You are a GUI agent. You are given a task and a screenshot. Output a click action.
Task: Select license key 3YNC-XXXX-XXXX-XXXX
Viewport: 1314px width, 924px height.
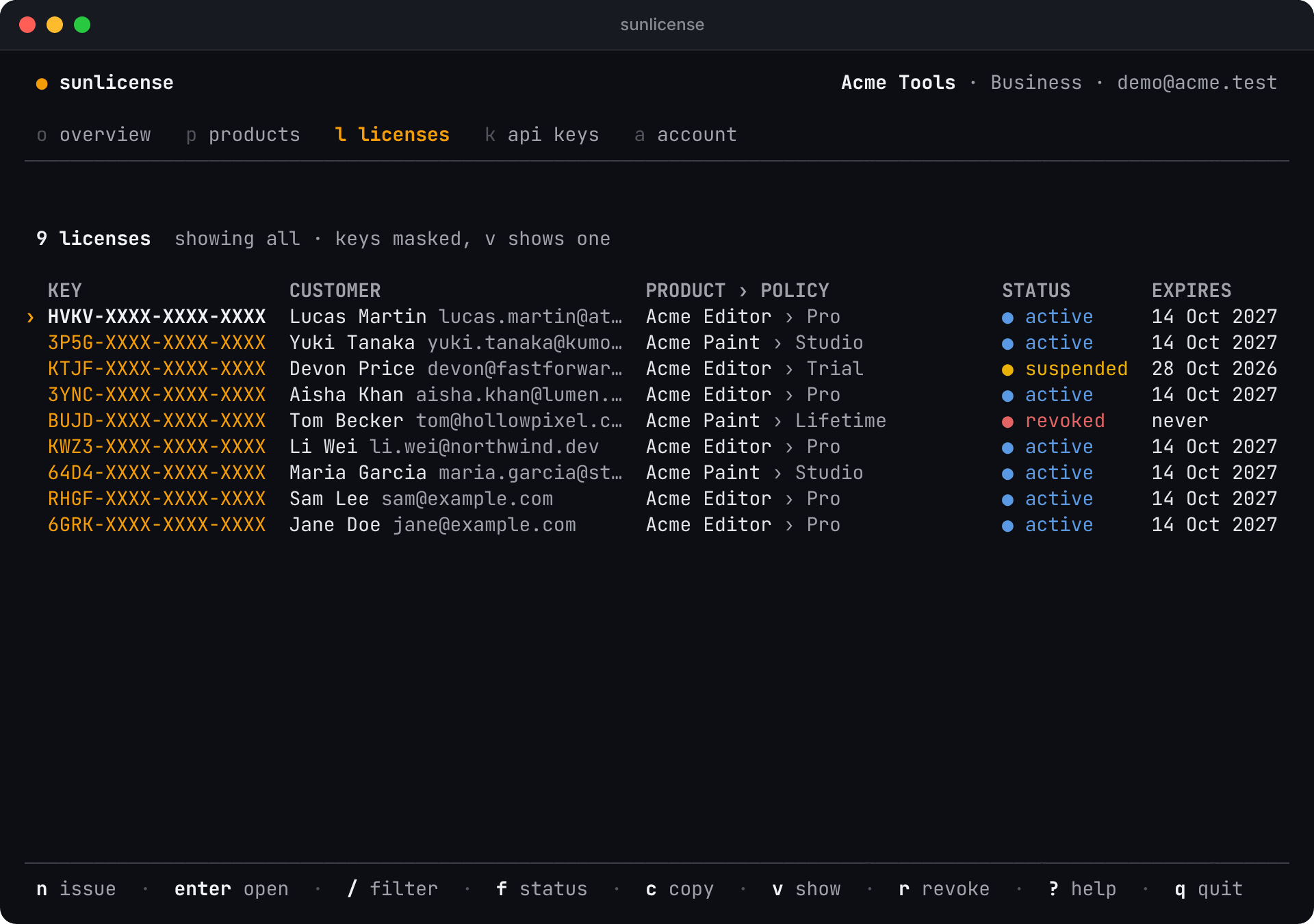point(157,395)
